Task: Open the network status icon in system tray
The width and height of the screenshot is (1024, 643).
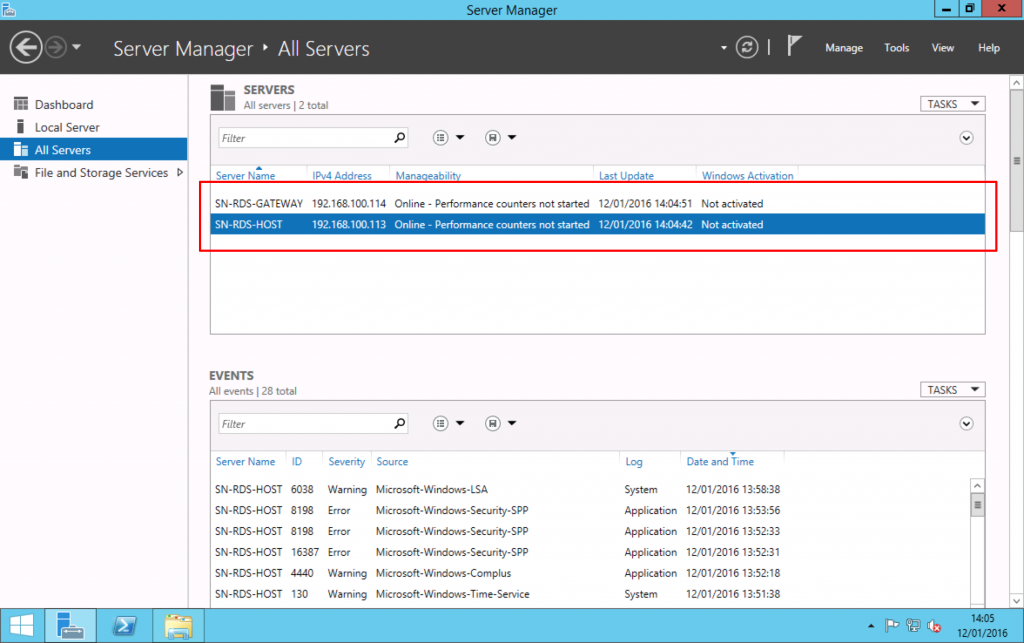Action: tap(913, 625)
